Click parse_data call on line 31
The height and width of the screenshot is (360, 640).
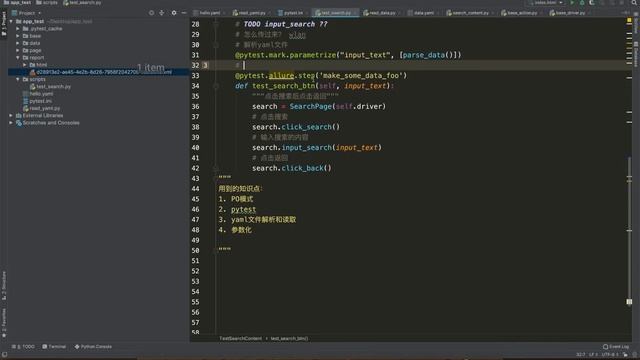tap(423, 55)
